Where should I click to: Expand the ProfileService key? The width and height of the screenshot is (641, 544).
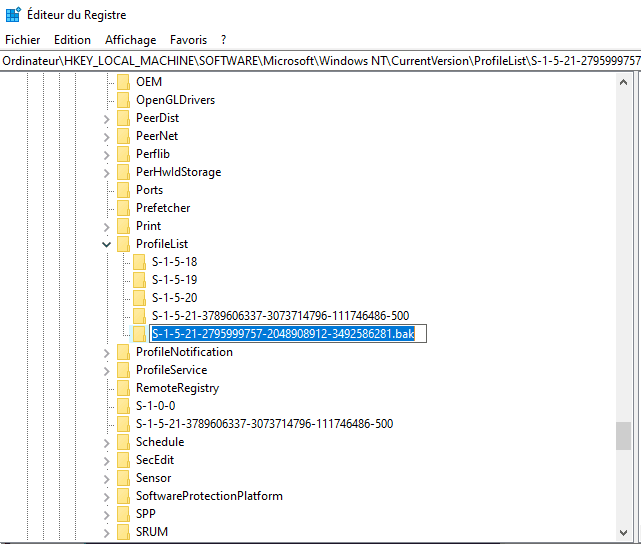pos(107,371)
